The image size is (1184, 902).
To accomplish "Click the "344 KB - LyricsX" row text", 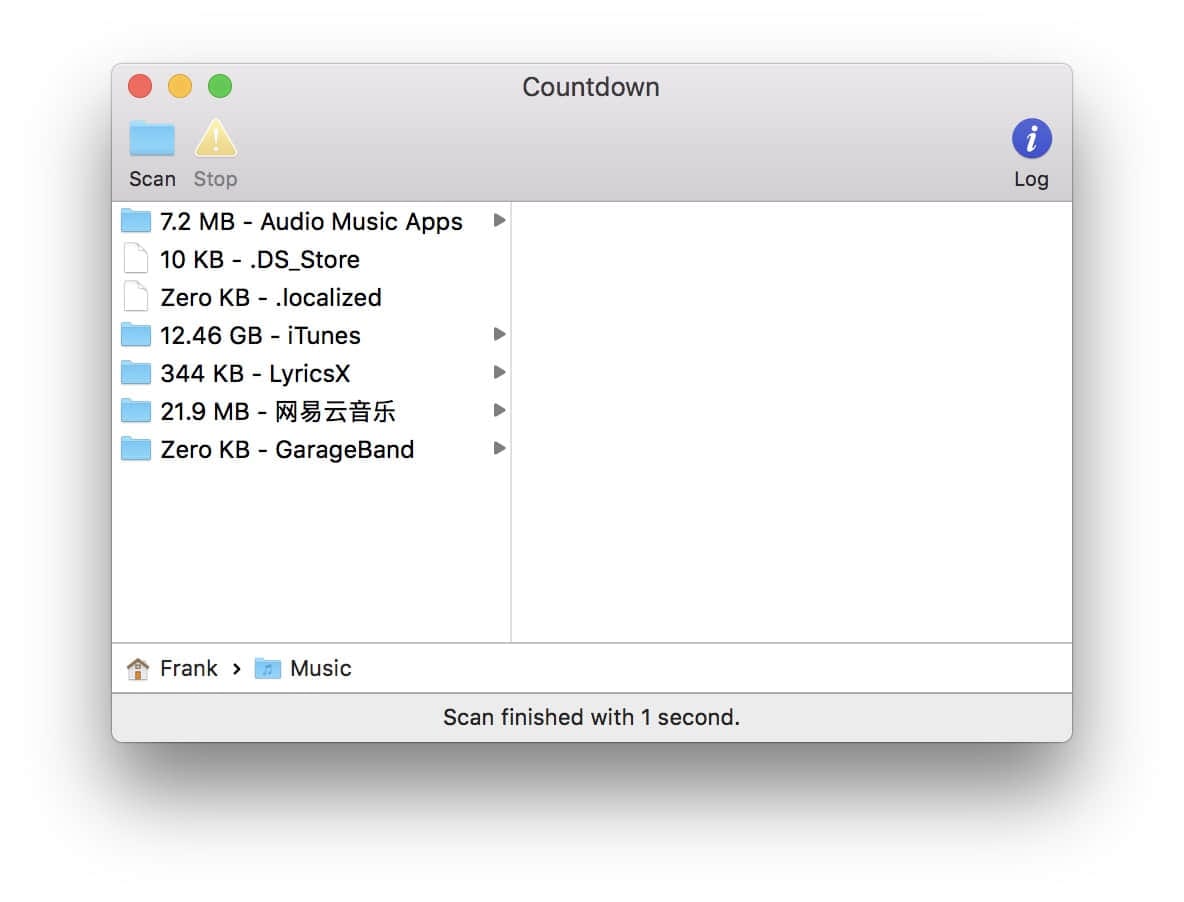I will pos(255,374).
